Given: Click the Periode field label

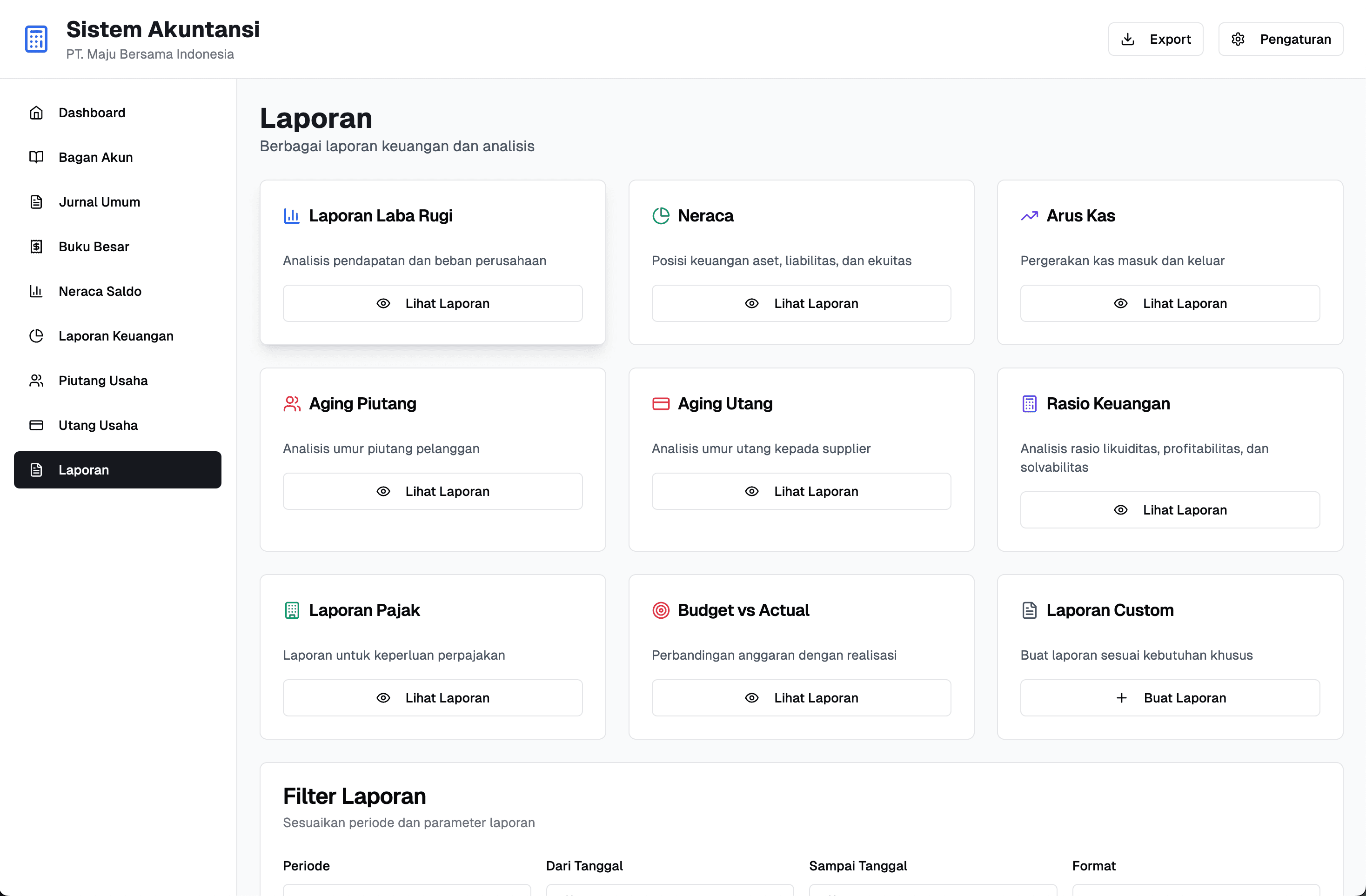Looking at the screenshot, I should click(307, 866).
